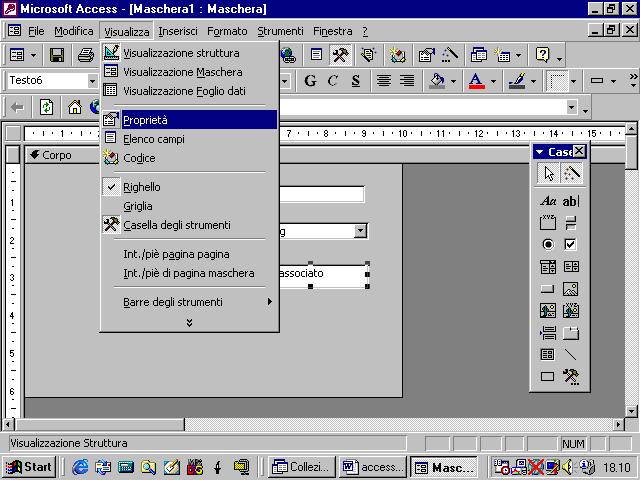Open the font color dropdown arrow
Viewport: 640px width, 480px height.
(493, 81)
